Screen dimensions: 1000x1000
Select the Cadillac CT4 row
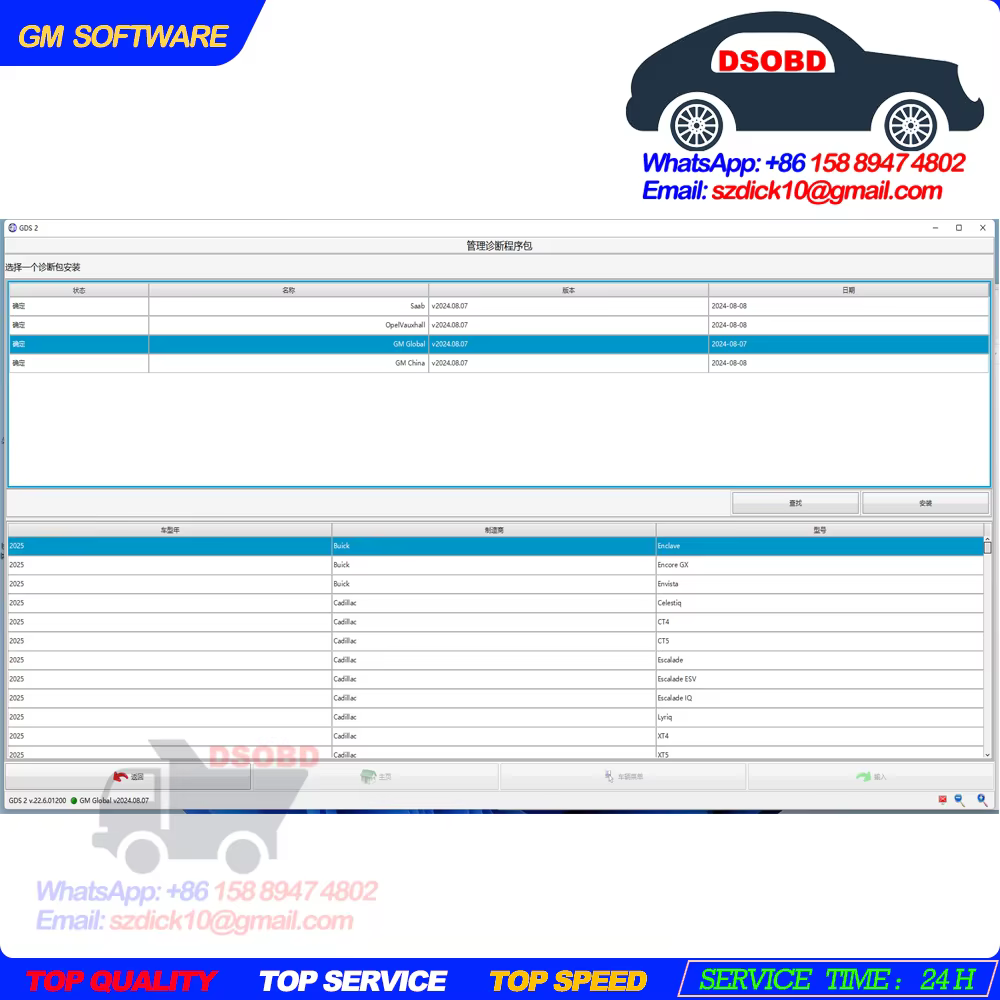(x=495, y=622)
